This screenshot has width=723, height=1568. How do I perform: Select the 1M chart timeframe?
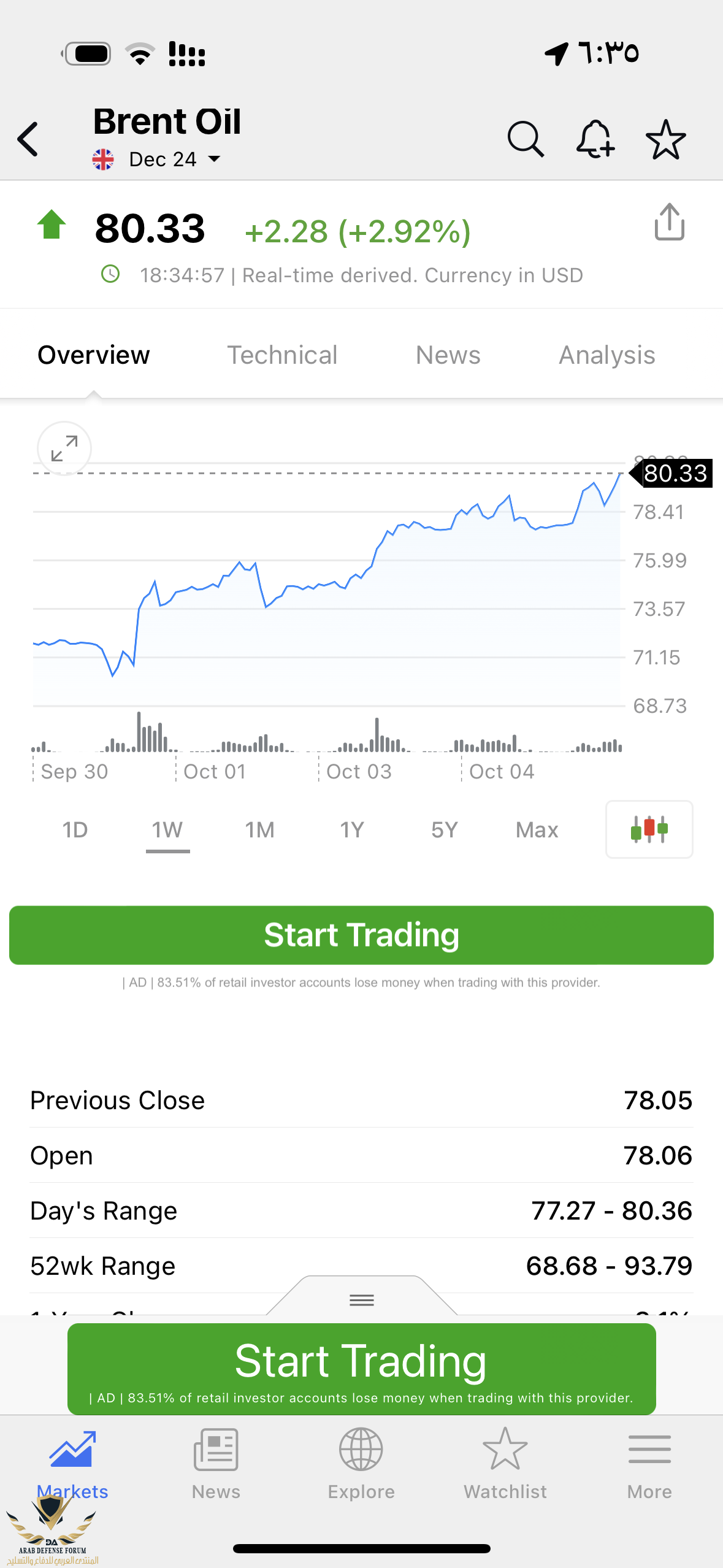pyautogui.click(x=259, y=830)
